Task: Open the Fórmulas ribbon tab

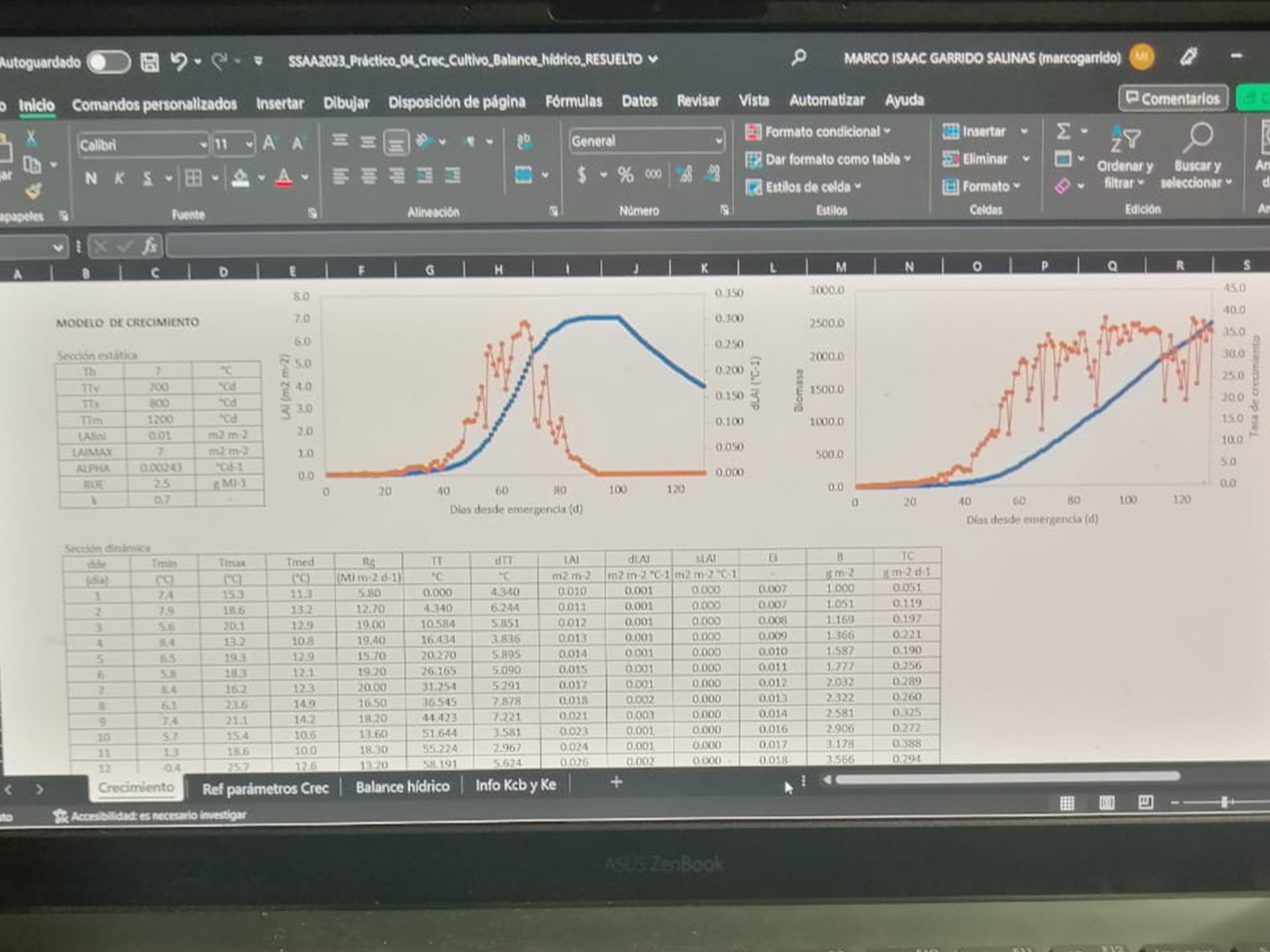Action: [x=573, y=102]
